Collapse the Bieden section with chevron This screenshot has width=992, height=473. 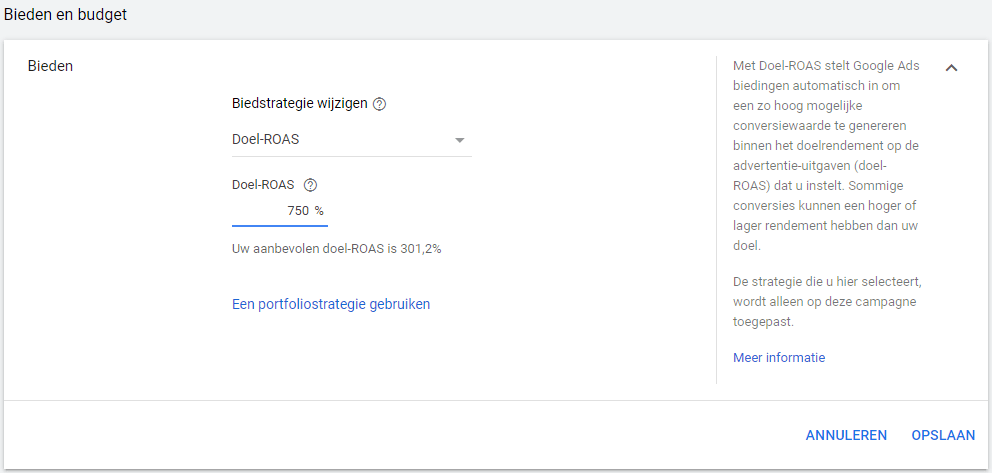951,68
